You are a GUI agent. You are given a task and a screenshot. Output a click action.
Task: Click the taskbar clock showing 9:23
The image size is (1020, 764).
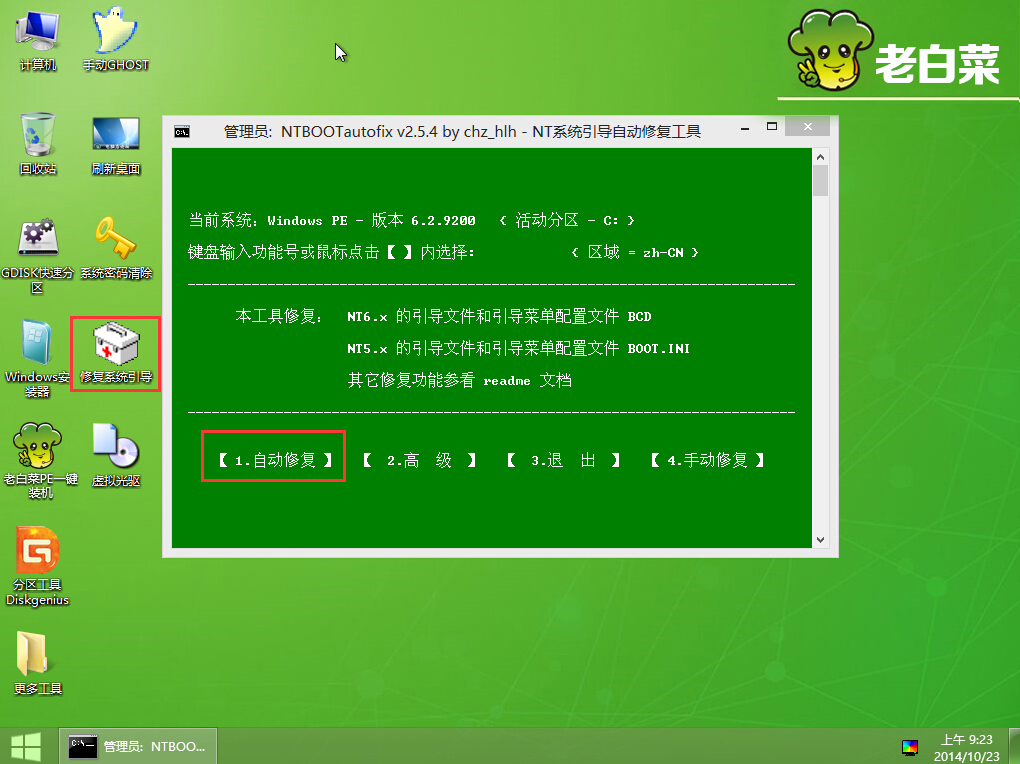click(x=966, y=748)
